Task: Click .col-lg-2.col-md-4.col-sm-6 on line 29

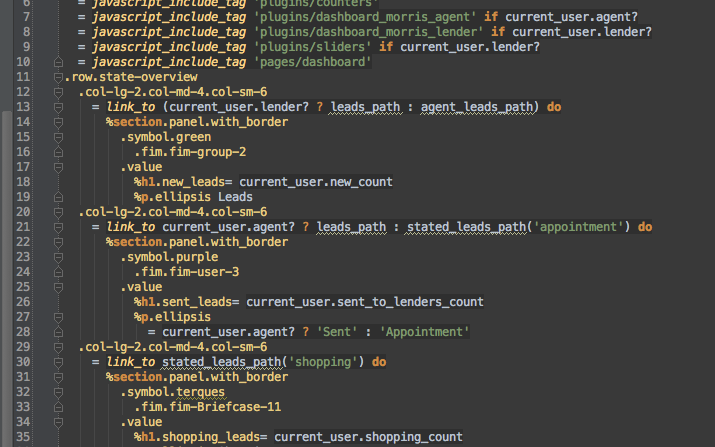Action: (173, 347)
